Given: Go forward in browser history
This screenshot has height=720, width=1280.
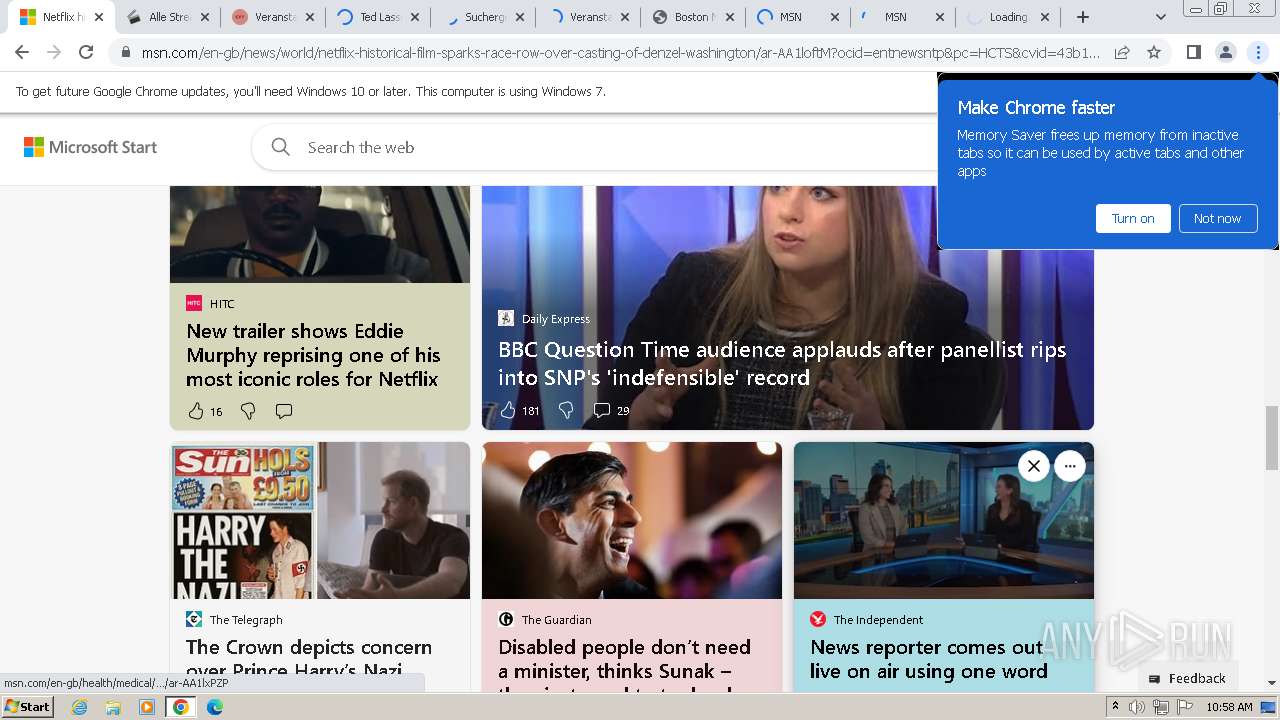Looking at the screenshot, I should 54,52.
